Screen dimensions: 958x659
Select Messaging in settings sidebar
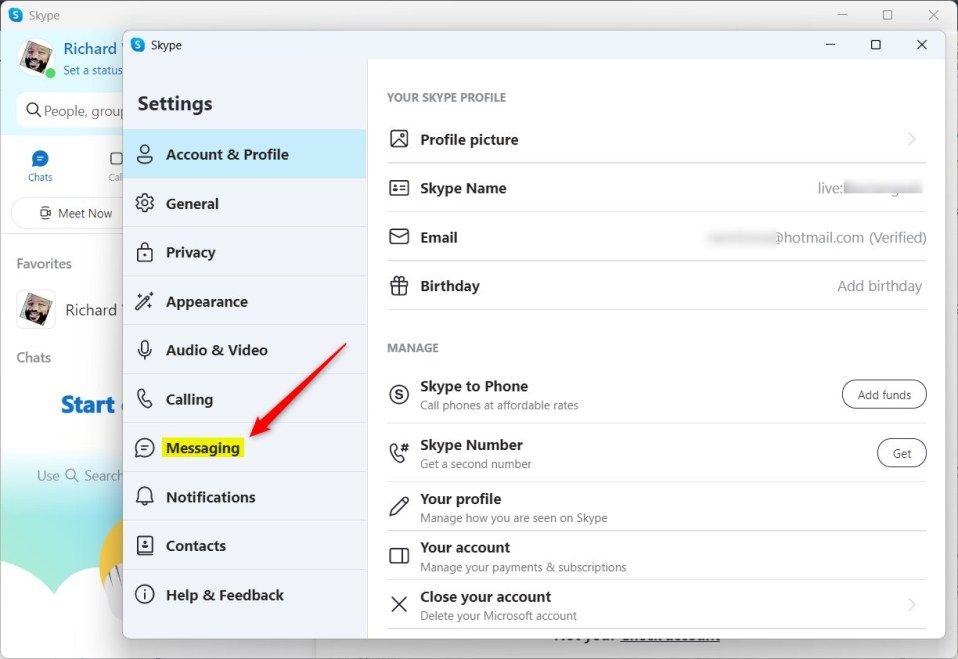244,448
